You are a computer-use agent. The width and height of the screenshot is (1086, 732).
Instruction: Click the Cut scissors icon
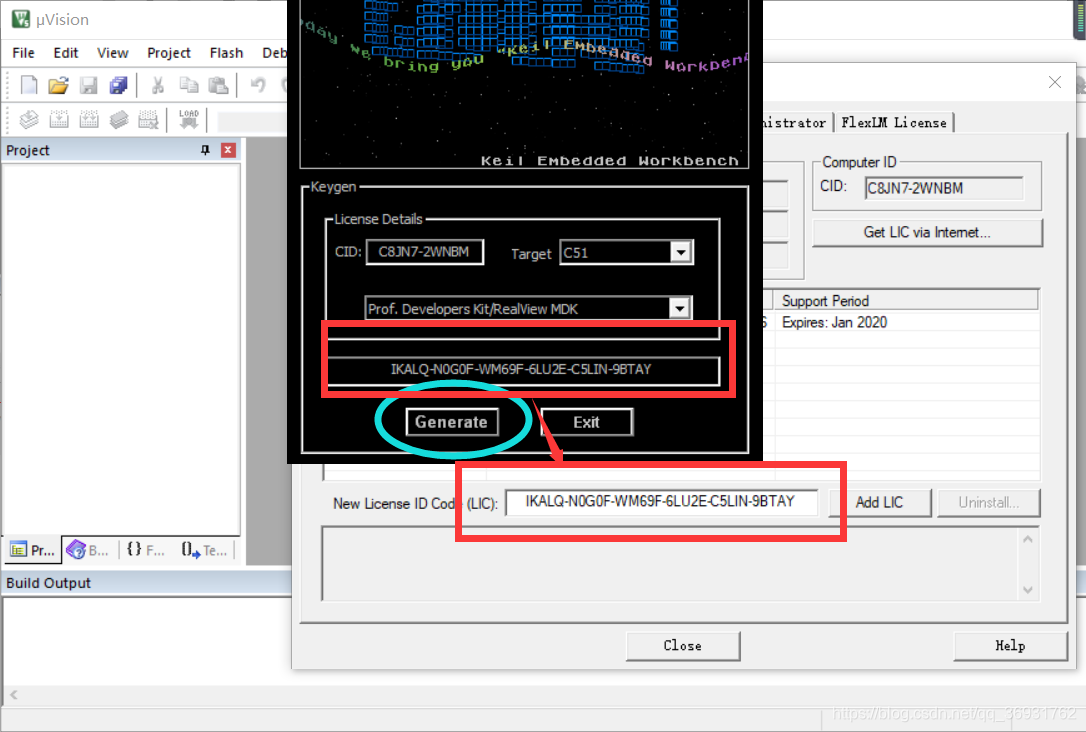click(x=158, y=85)
